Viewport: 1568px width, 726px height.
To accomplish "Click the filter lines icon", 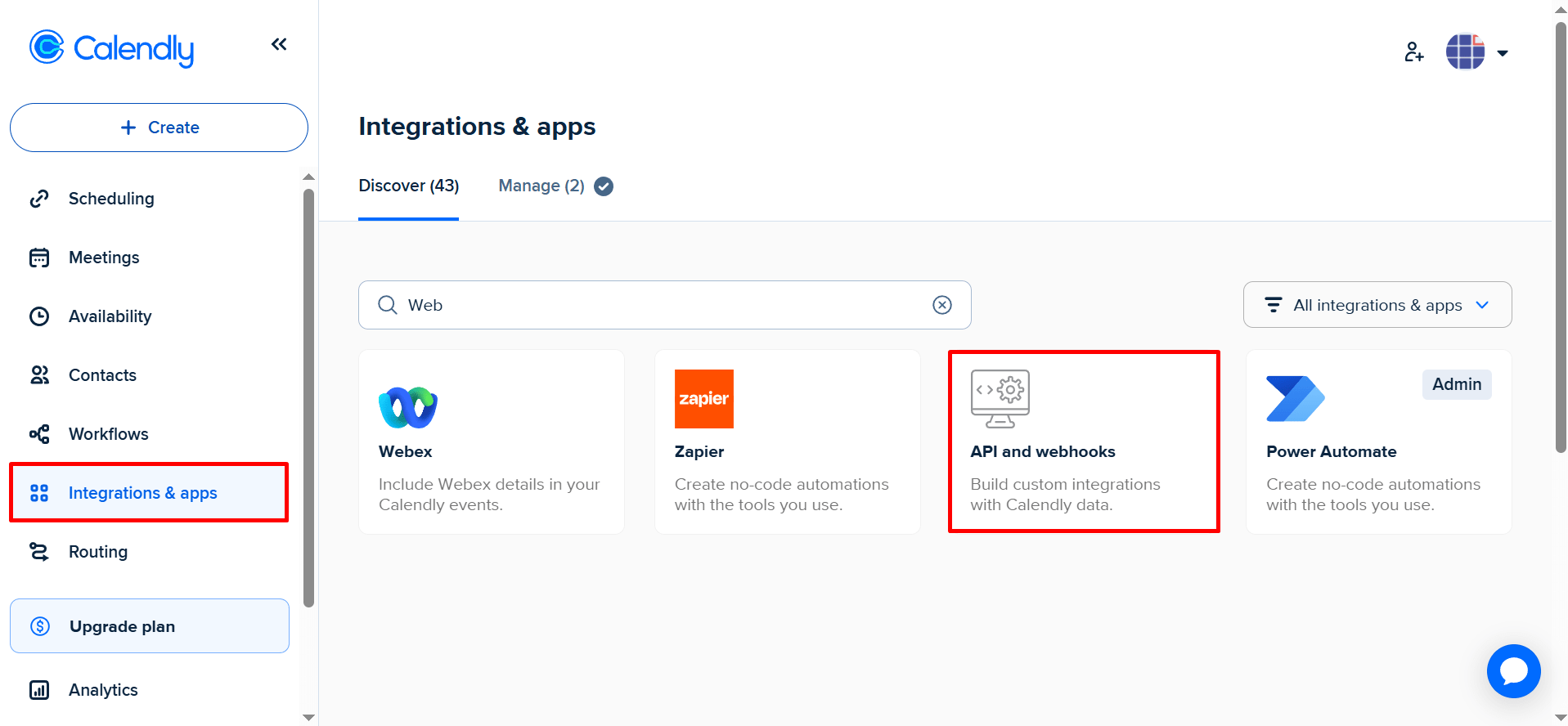I will coord(1274,305).
